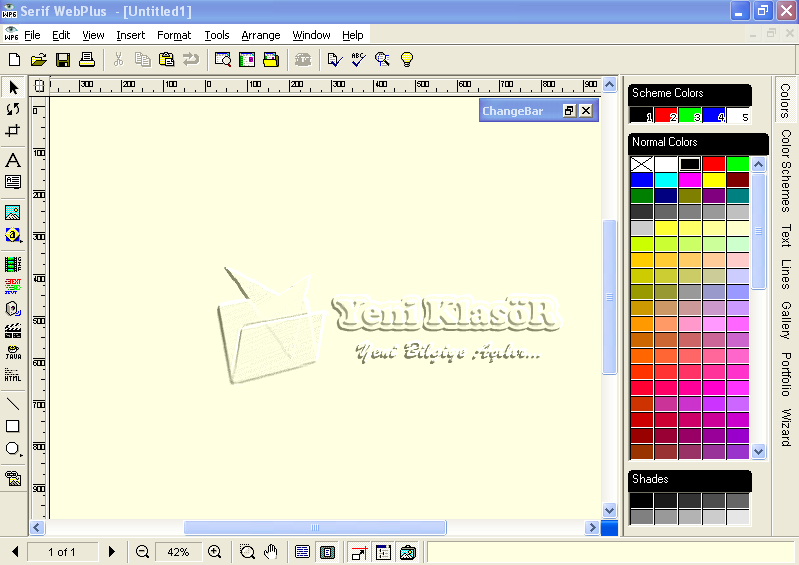Open the Format menu
Viewport: 799px width, 565px height.
[x=174, y=35]
